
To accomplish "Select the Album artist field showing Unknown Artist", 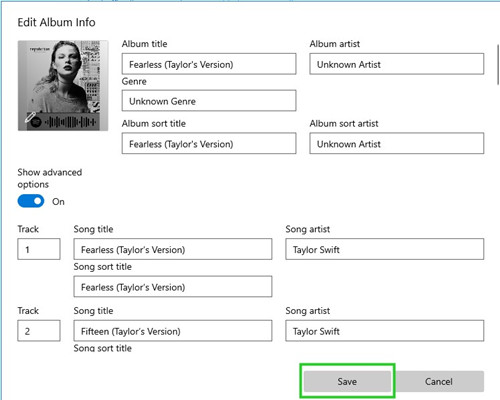I will click(x=397, y=64).
